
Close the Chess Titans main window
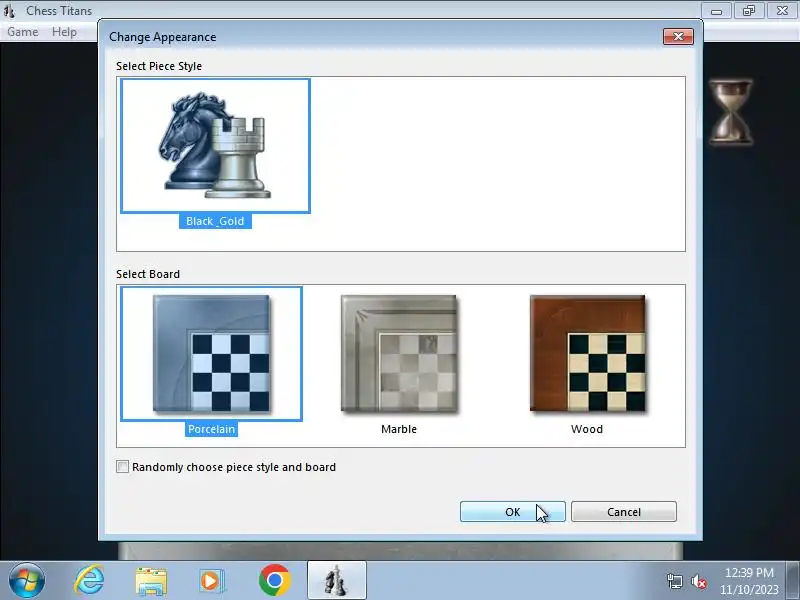(x=782, y=11)
